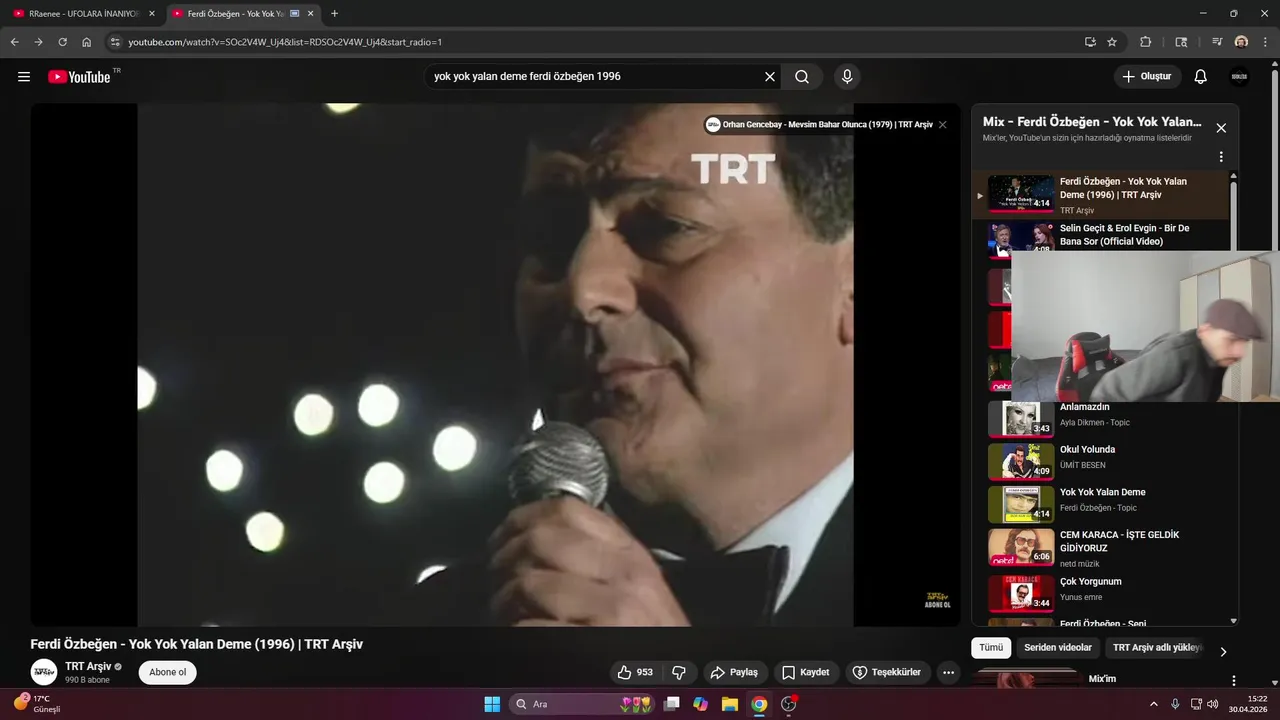Open Mix playlist three-dot options
The height and width of the screenshot is (720, 1280).
click(x=1221, y=157)
